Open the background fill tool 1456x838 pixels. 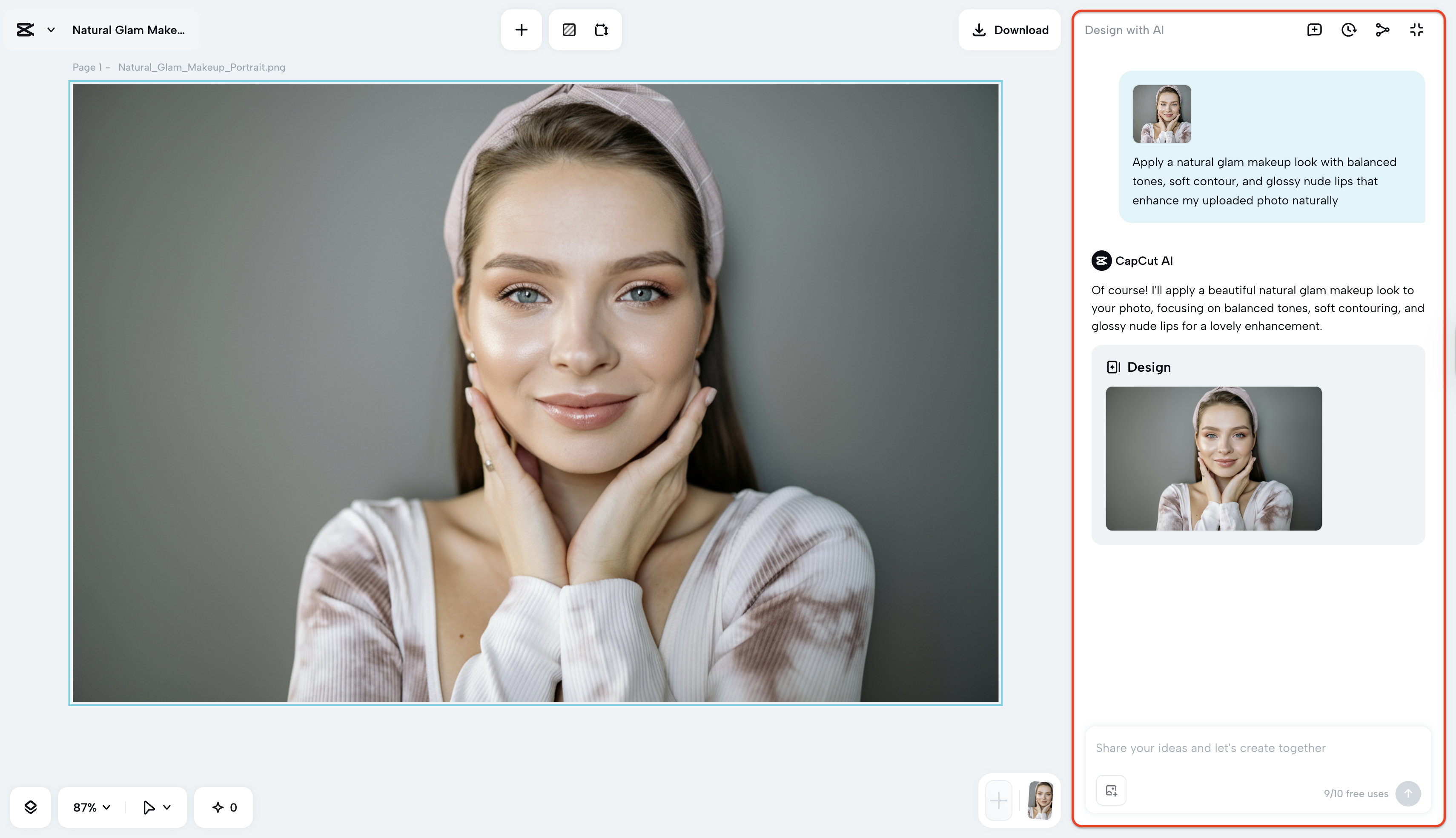point(568,29)
